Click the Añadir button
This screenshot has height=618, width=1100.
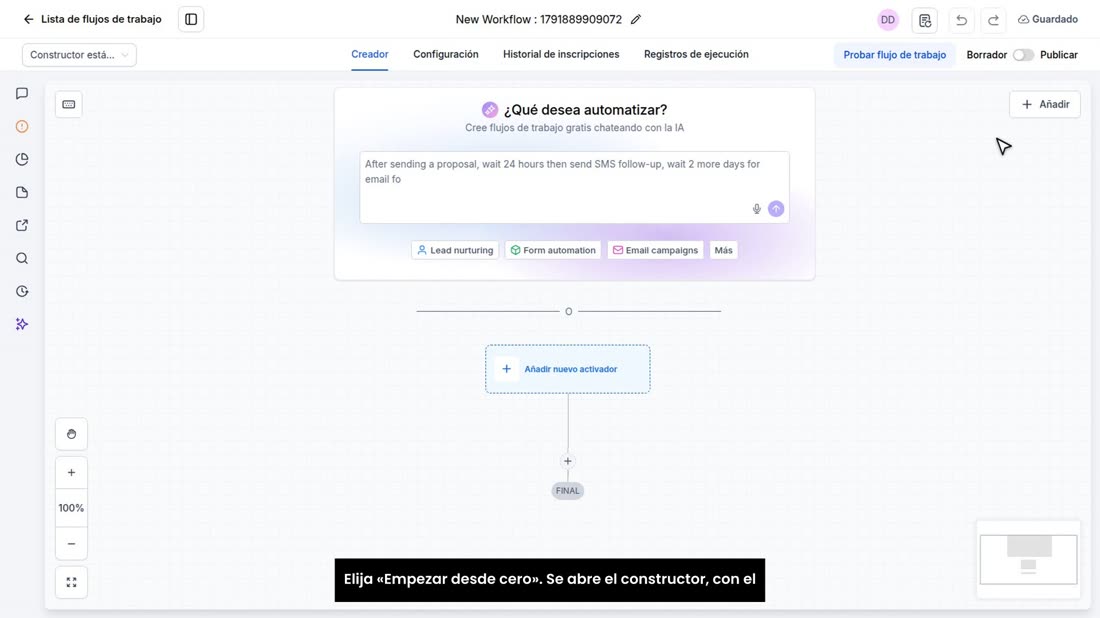1045,105
